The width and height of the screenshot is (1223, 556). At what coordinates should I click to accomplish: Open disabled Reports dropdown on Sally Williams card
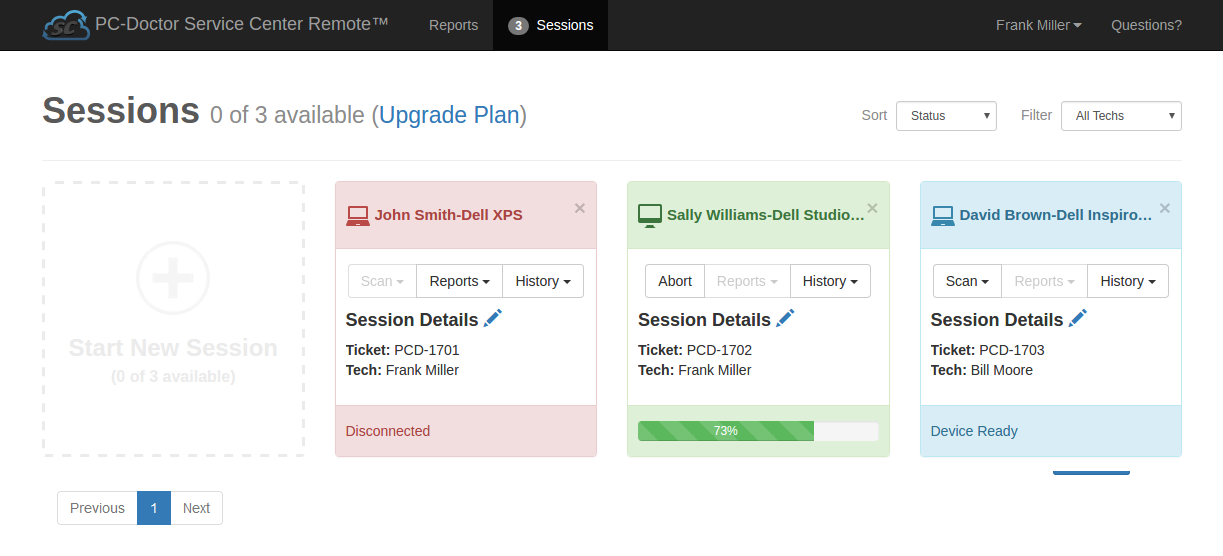[x=747, y=281]
